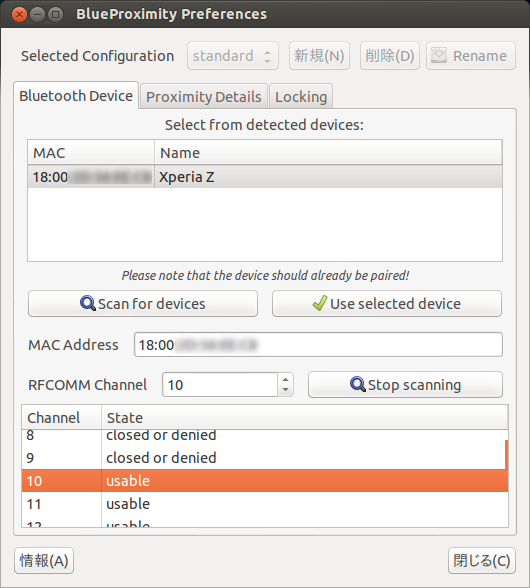Click the 閉じる(C) close button
The height and width of the screenshot is (588, 530).
click(482, 561)
